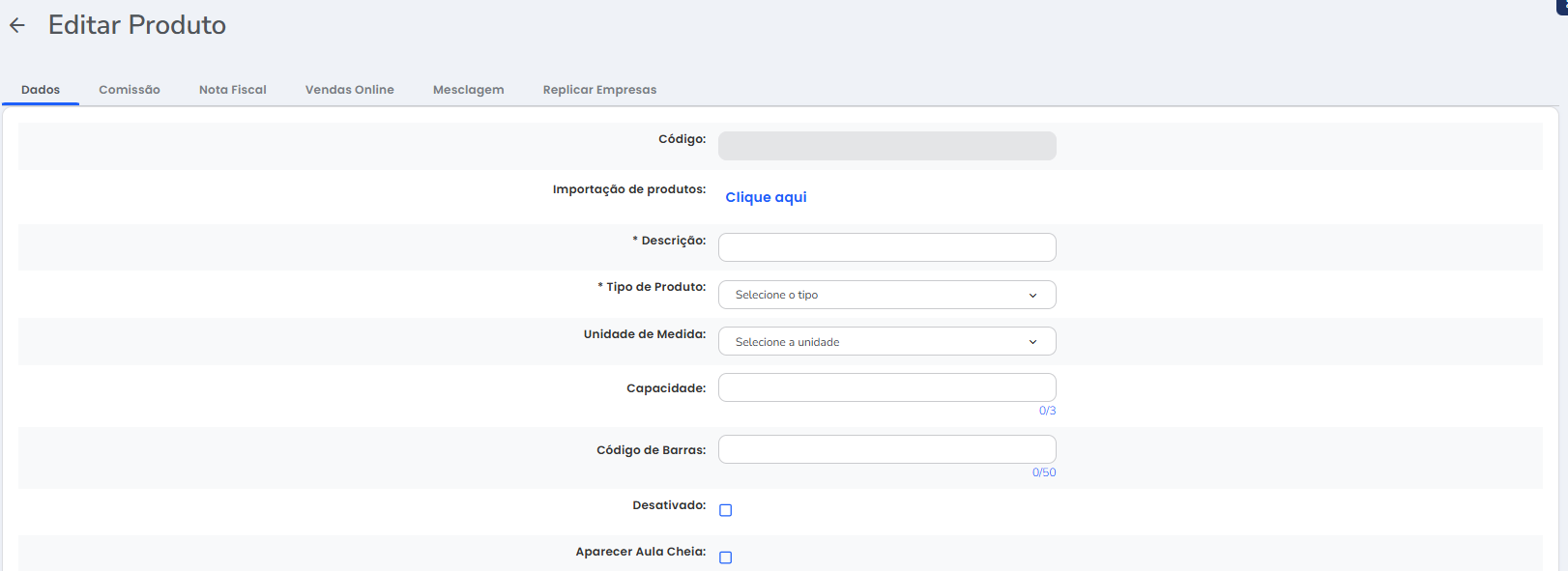This screenshot has width=1568, height=571.
Task: Click the chevron in 'Selecione o tipo'
Action: pos(1032,296)
